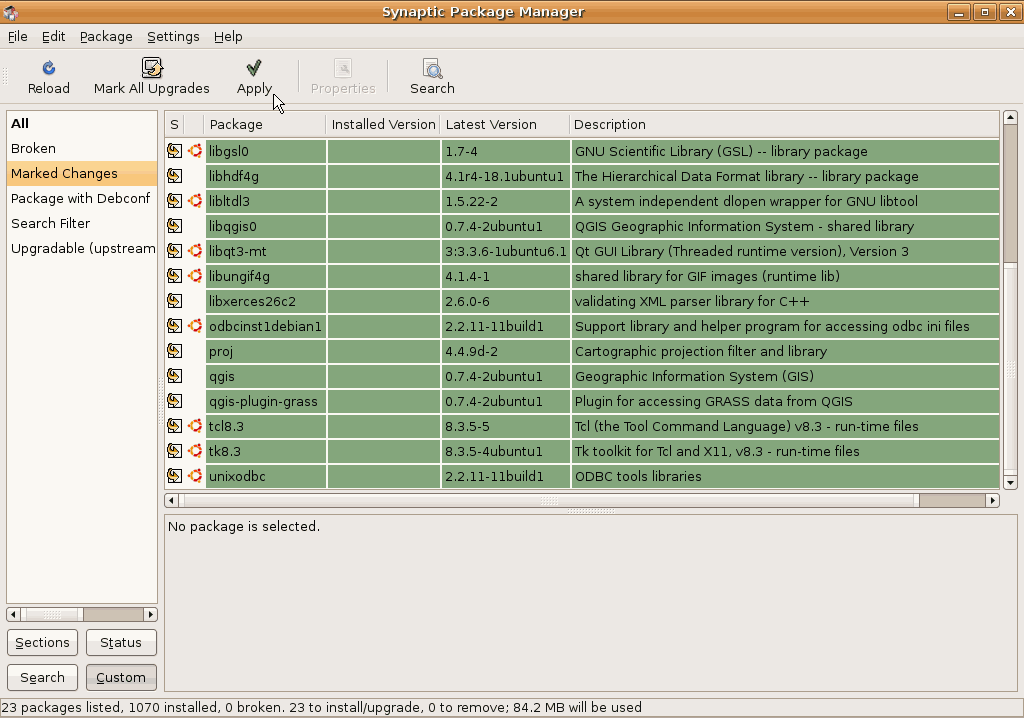Click the bottom-left Search button

coord(42,677)
